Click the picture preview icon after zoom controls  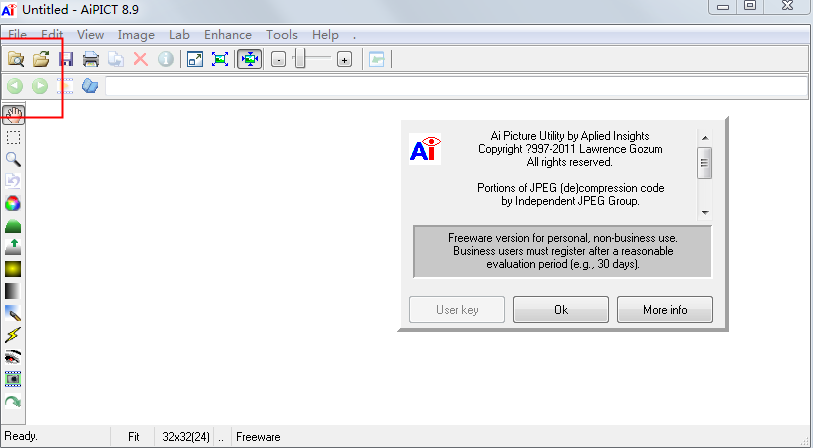[376, 59]
